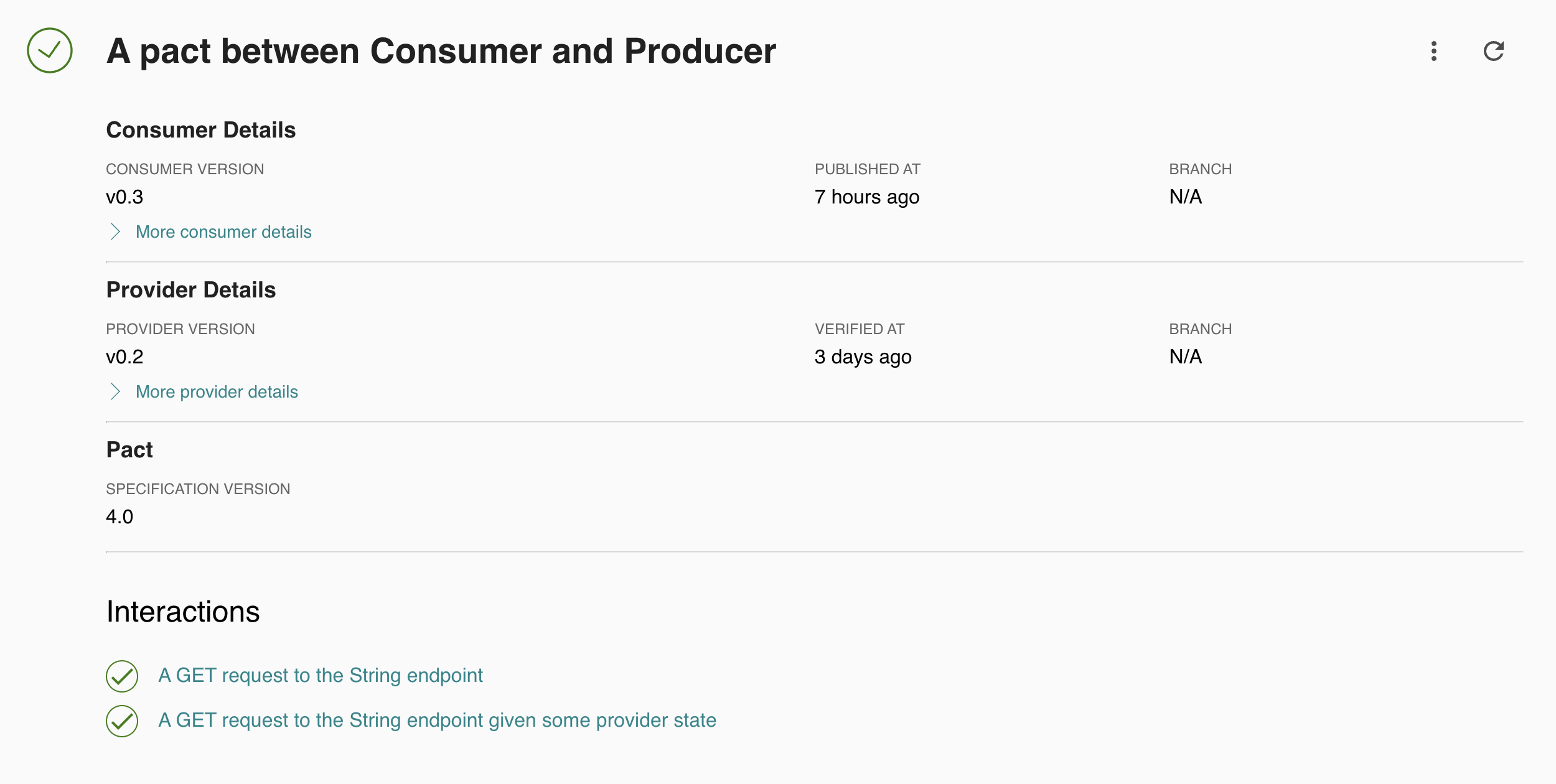Click the '3 days ago' verified time
Image resolution: width=1556 pixels, height=784 pixels.
(863, 357)
